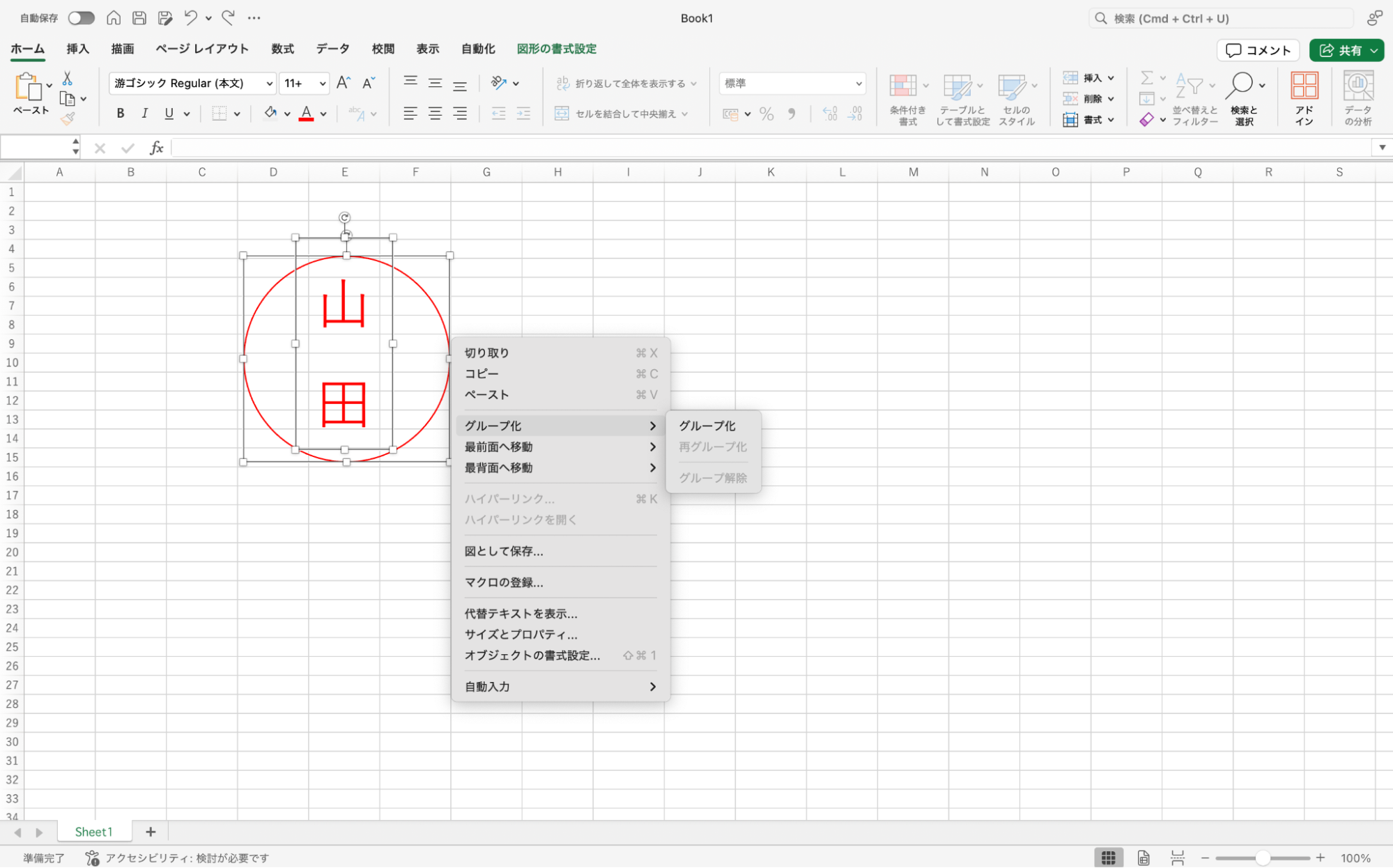Toggle underline formatting
Screen dimensions: 1393x868
(x=167, y=113)
